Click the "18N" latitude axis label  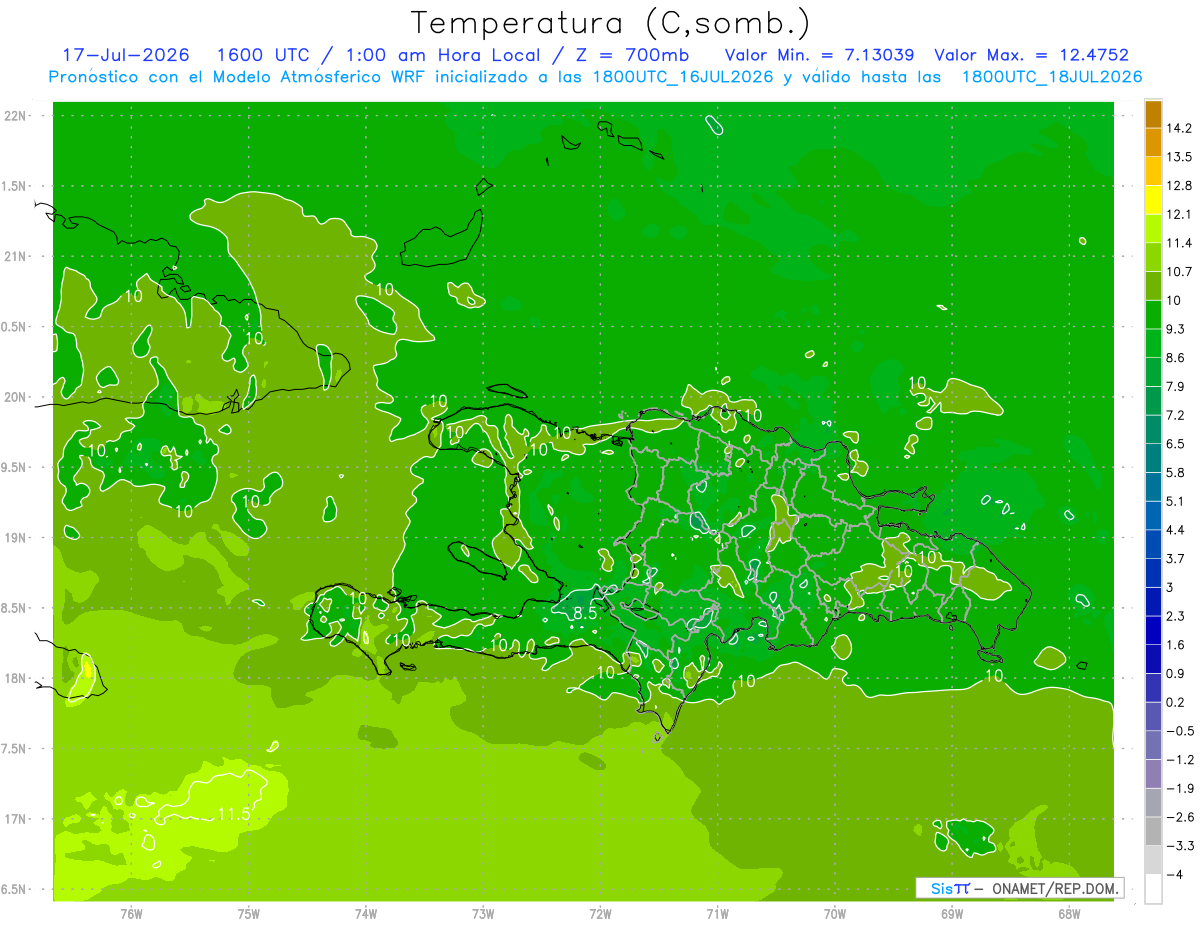tap(15, 678)
